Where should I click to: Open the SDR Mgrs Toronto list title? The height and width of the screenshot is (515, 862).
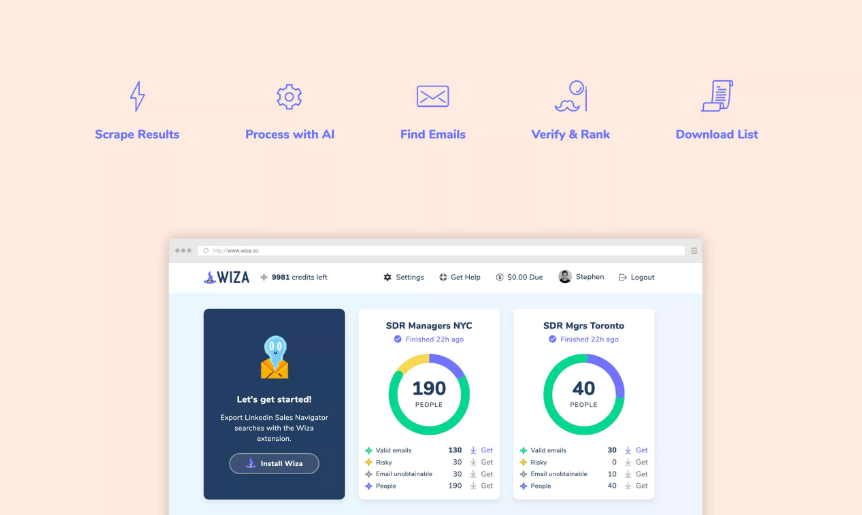pyautogui.click(x=584, y=325)
